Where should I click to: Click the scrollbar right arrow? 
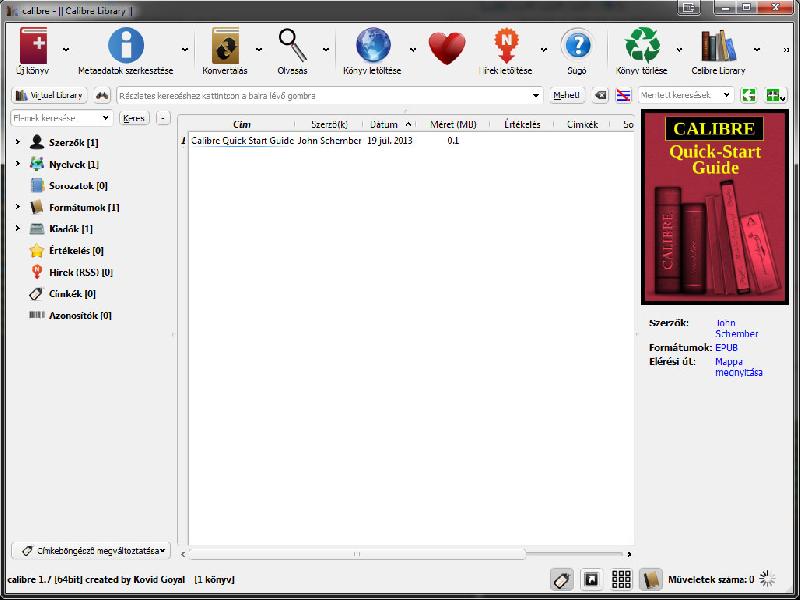click(x=629, y=554)
